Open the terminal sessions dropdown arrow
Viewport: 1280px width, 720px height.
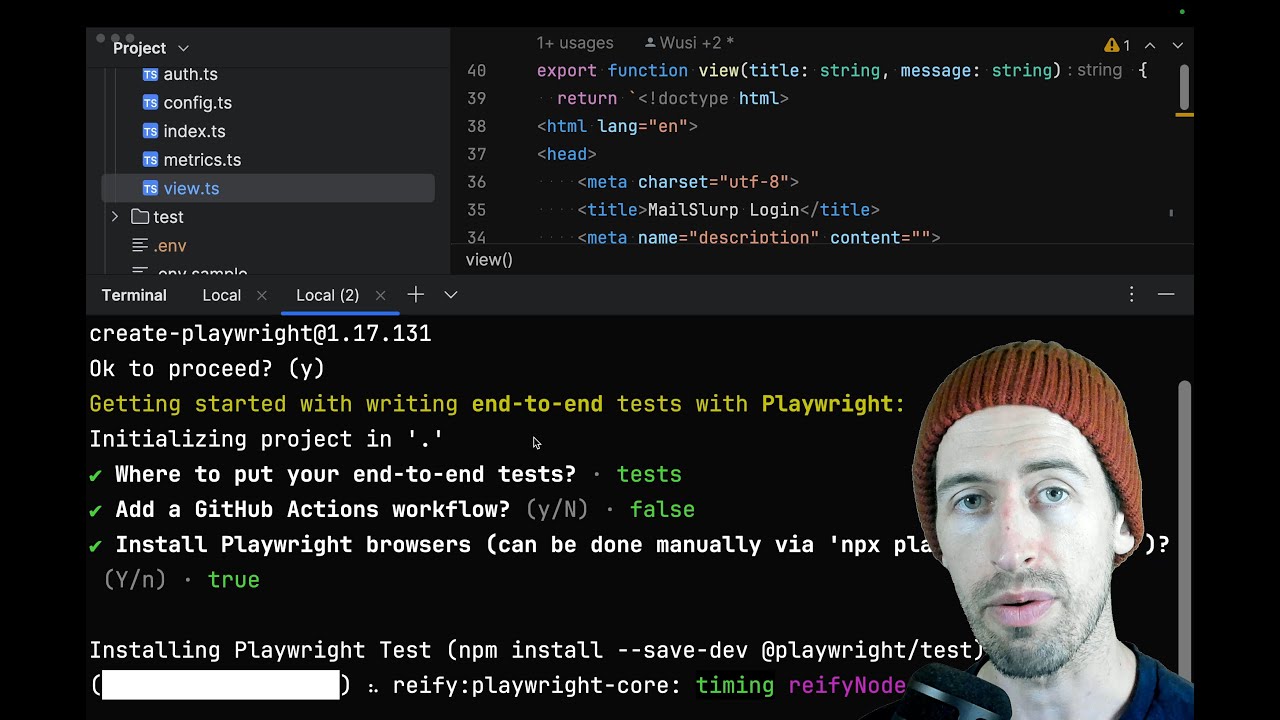click(x=451, y=295)
